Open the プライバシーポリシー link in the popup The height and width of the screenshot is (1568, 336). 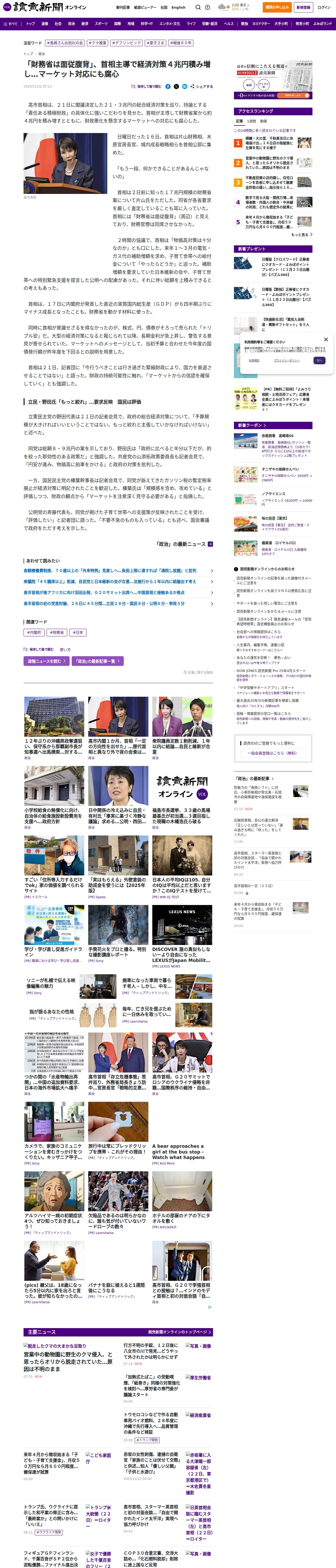[286, 360]
